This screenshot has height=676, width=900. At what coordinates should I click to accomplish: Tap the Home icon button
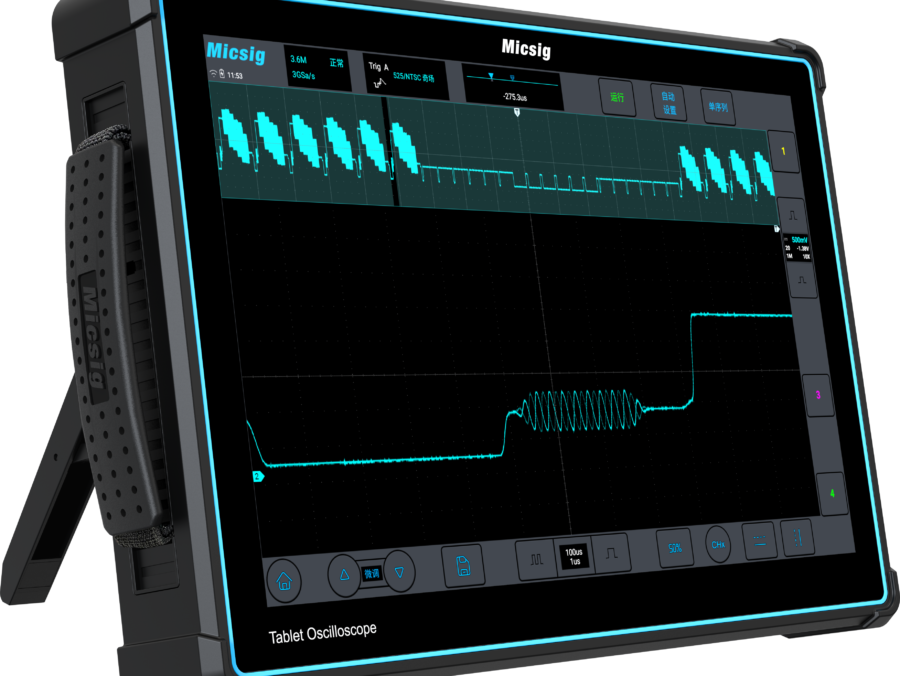click(284, 581)
